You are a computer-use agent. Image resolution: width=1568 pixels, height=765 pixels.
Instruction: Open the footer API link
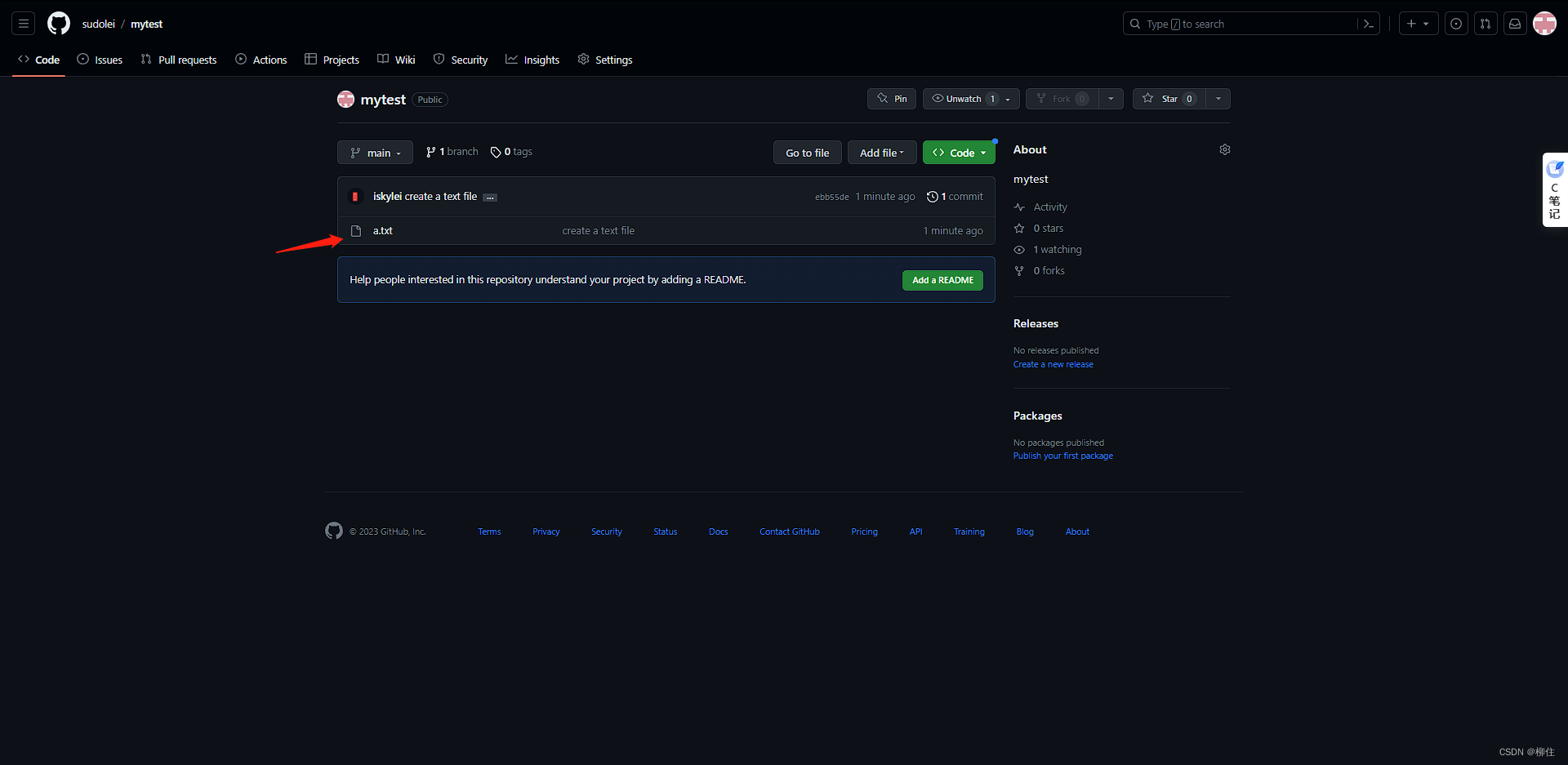tap(916, 531)
